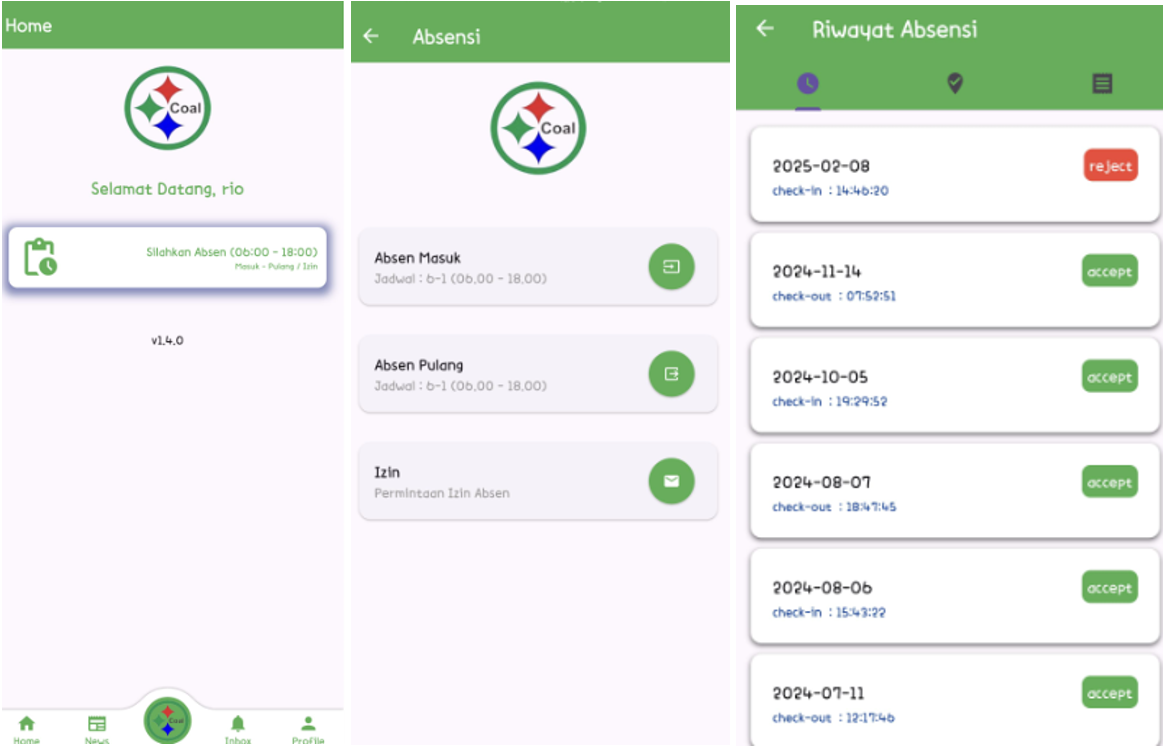This screenshot has width=1165, height=755.
Task: Tap the center Coal logo navigation button
Action: click(167, 720)
